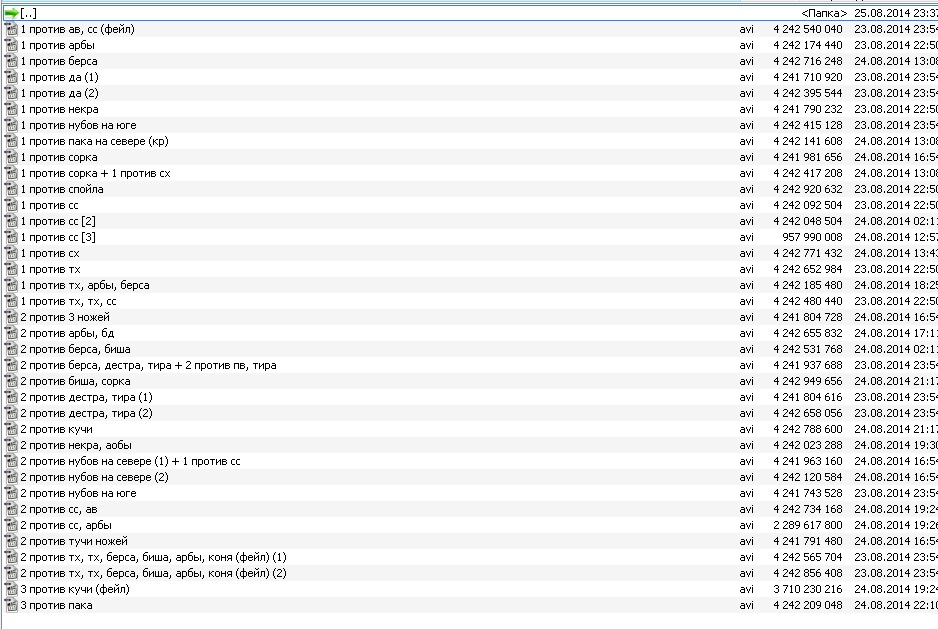The image size is (938, 629).
Task: Click video icon next to '1 против спойла'
Action: click(x=11, y=189)
